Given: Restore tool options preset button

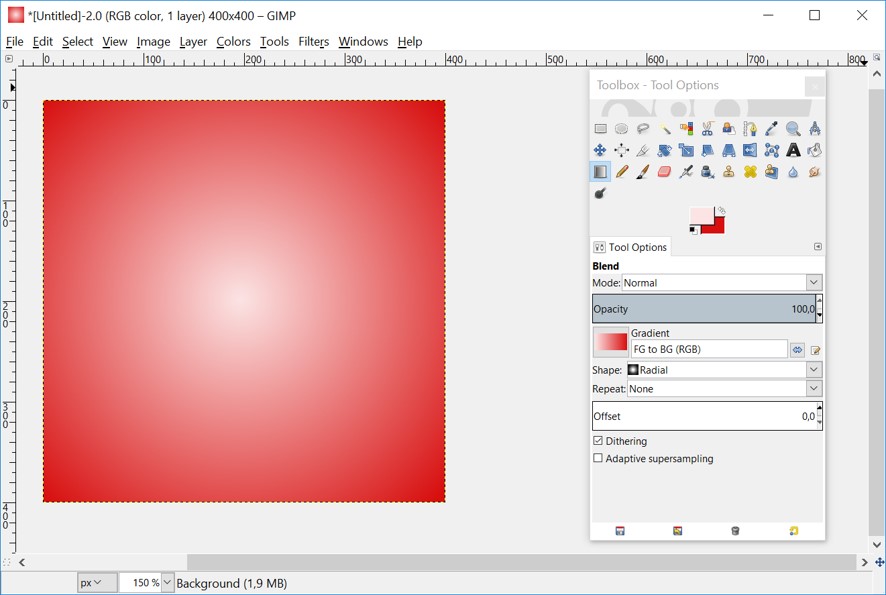Looking at the screenshot, I should click(x=677, y=531).
